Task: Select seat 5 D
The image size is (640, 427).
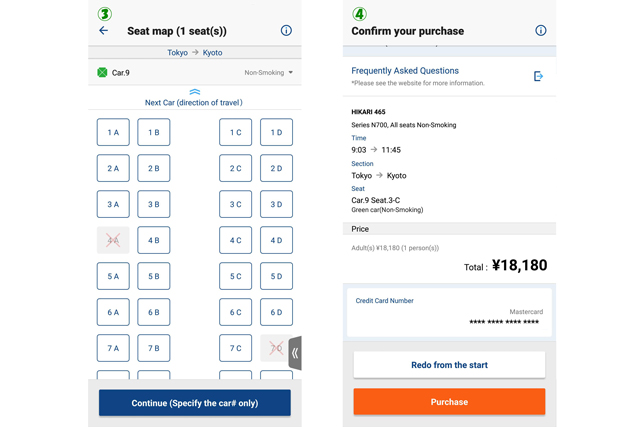Action: click(276, 276)
